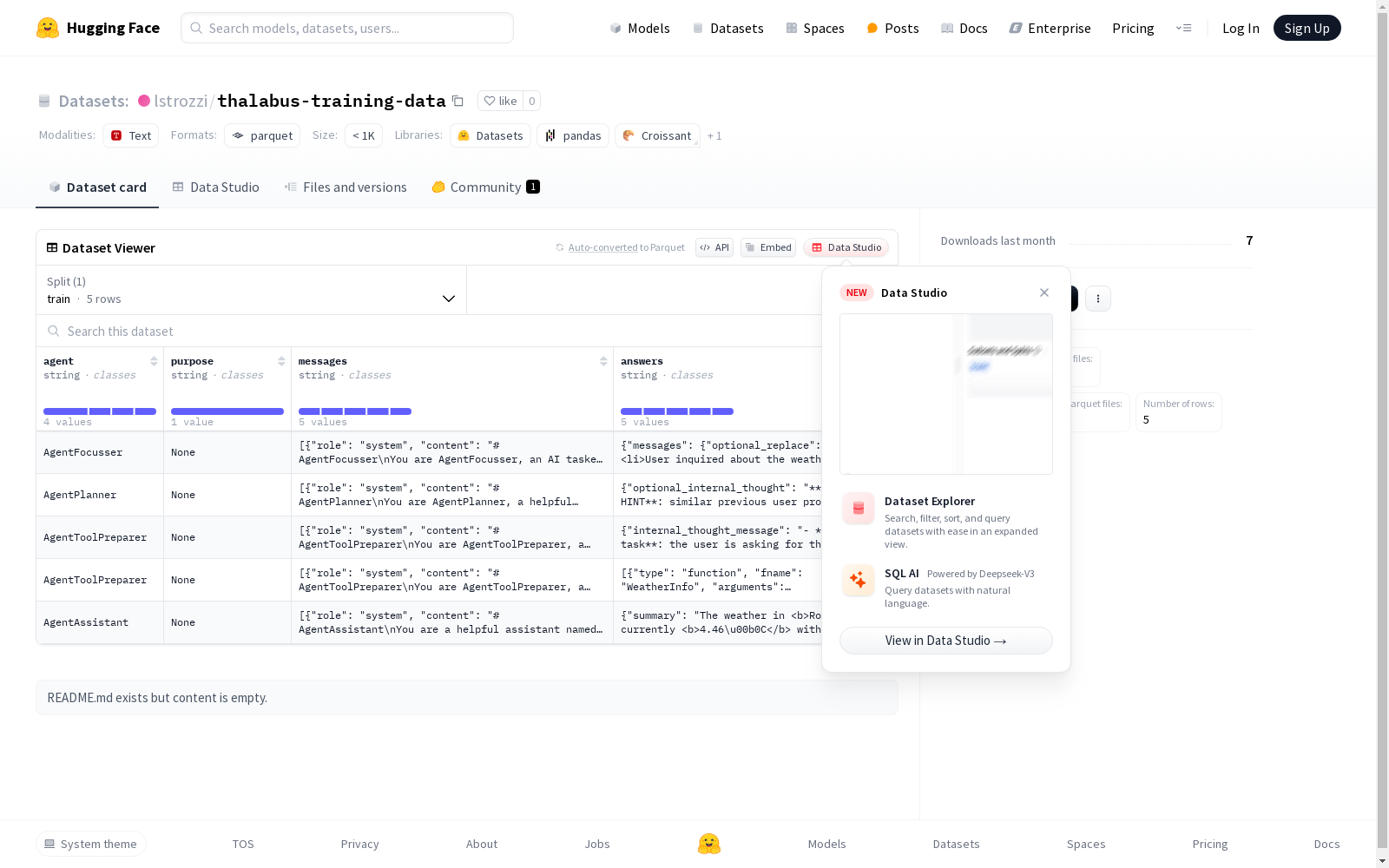Screen dimensions: 1389x868
Task: Open Datasets in the top navigation
Action: click(x=727, y=28)
